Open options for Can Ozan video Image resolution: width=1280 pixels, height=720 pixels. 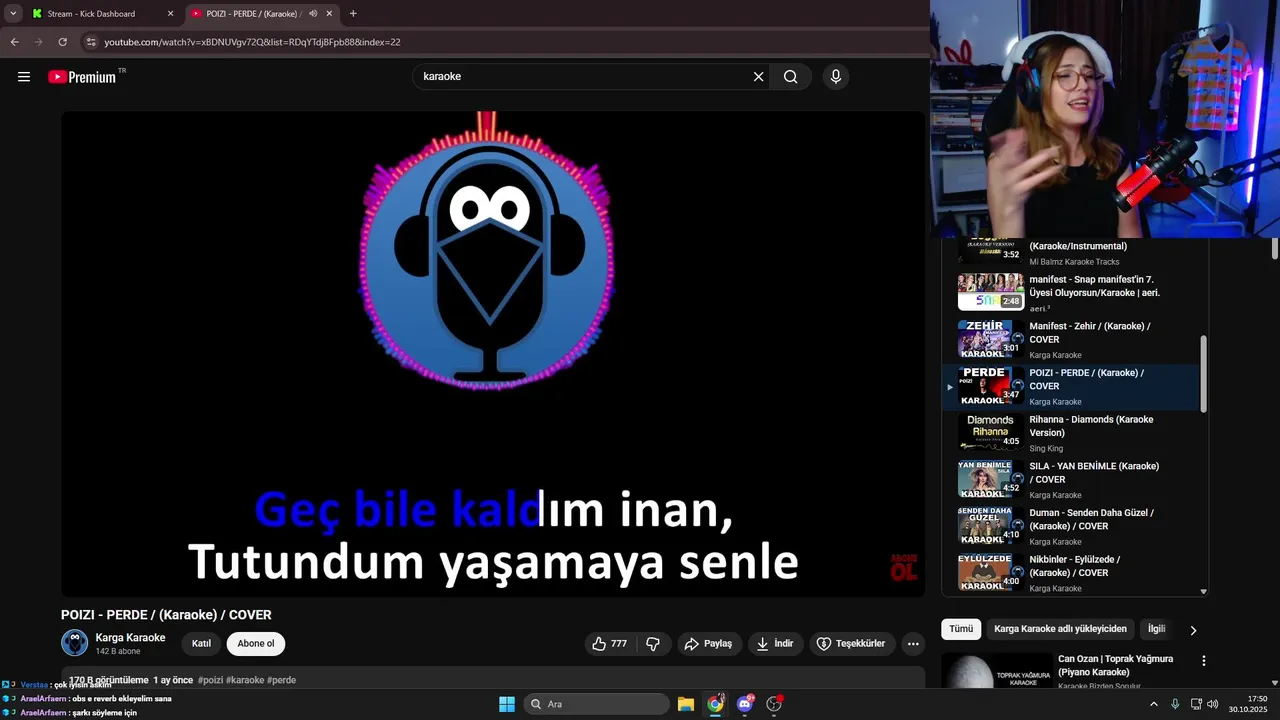pos(1203,661)
